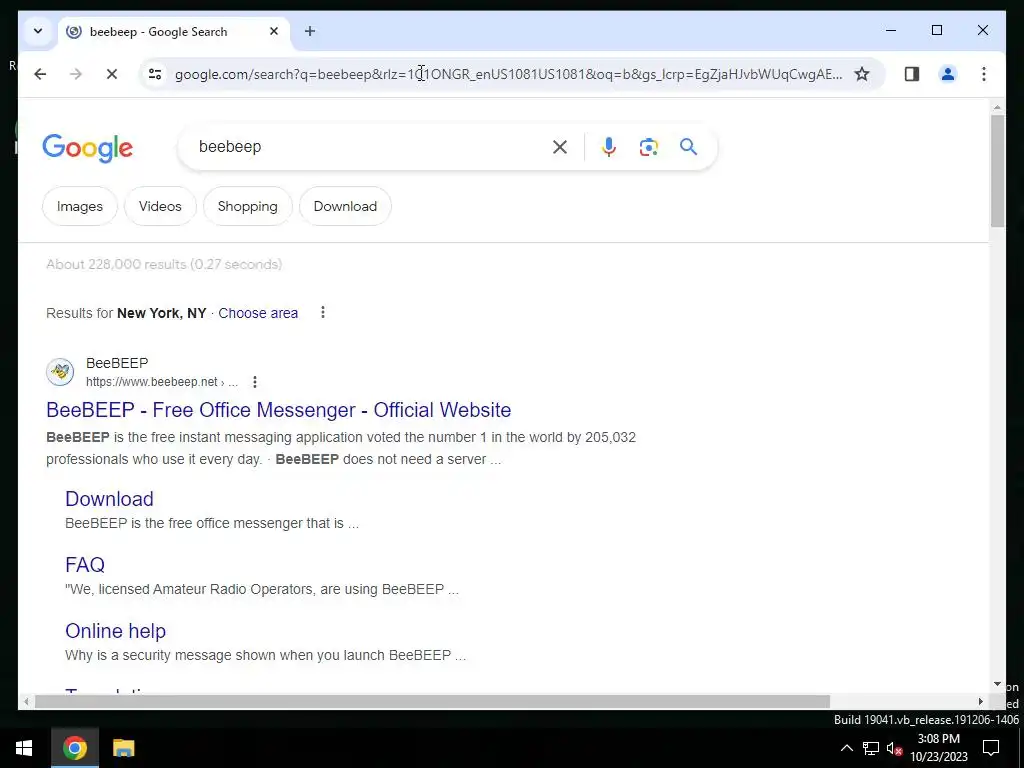Click 'BeeBEEP is the free office messenger' snippet

click(x=212, y=524)
